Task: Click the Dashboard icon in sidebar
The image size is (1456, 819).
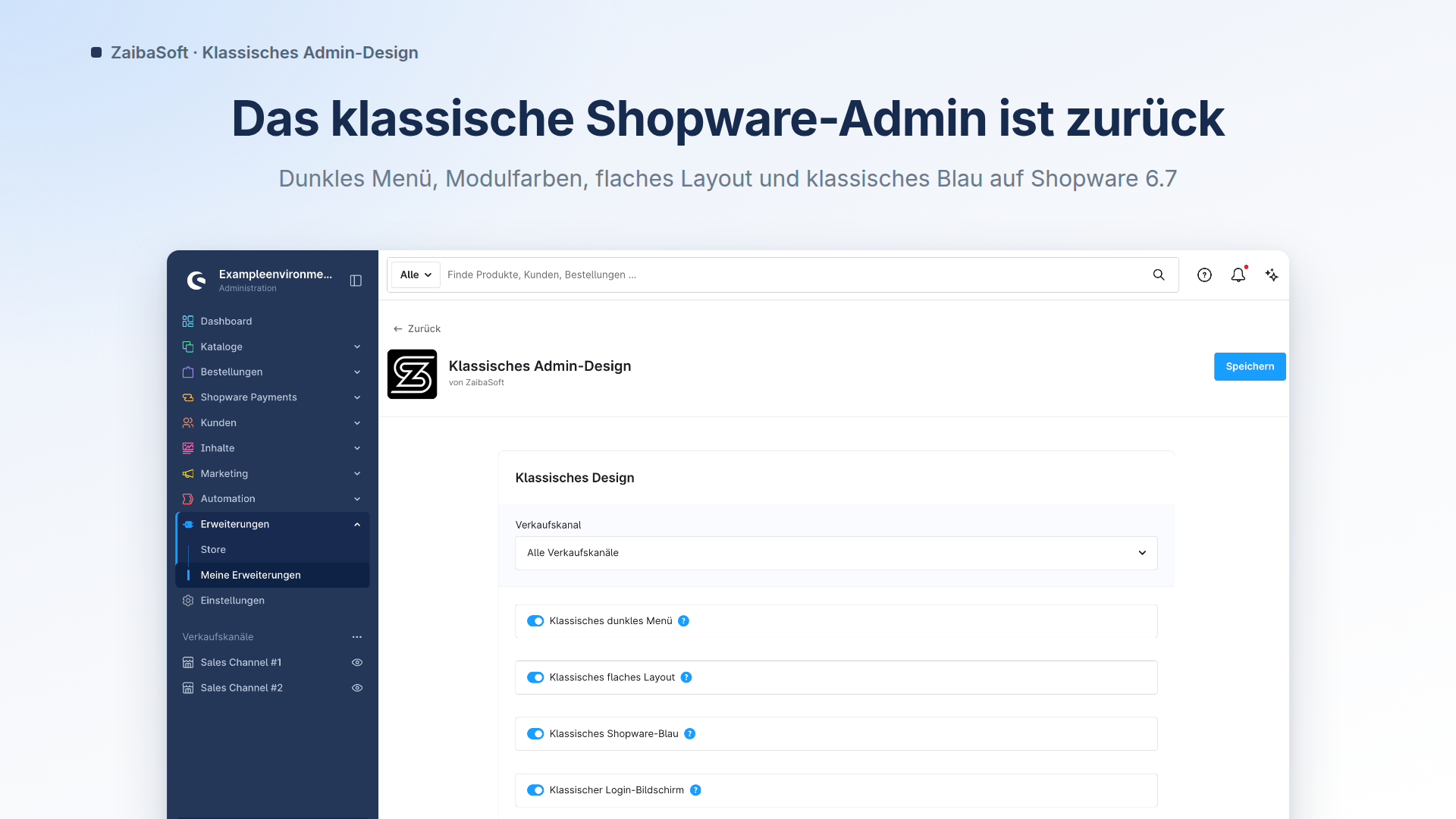Action: (188, 322)
